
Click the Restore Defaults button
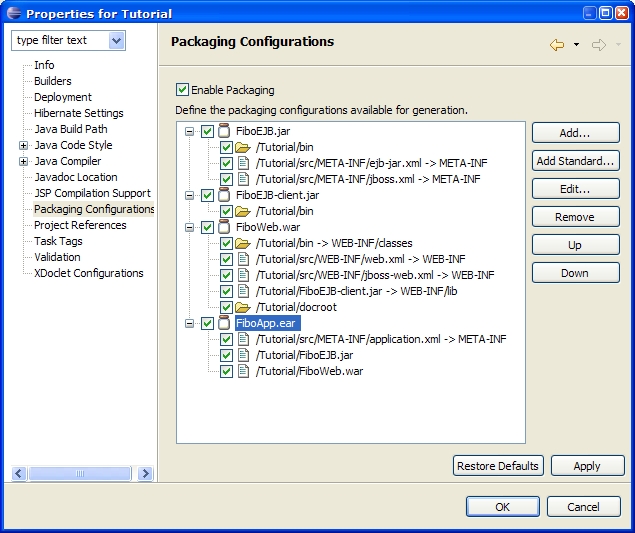498,466
